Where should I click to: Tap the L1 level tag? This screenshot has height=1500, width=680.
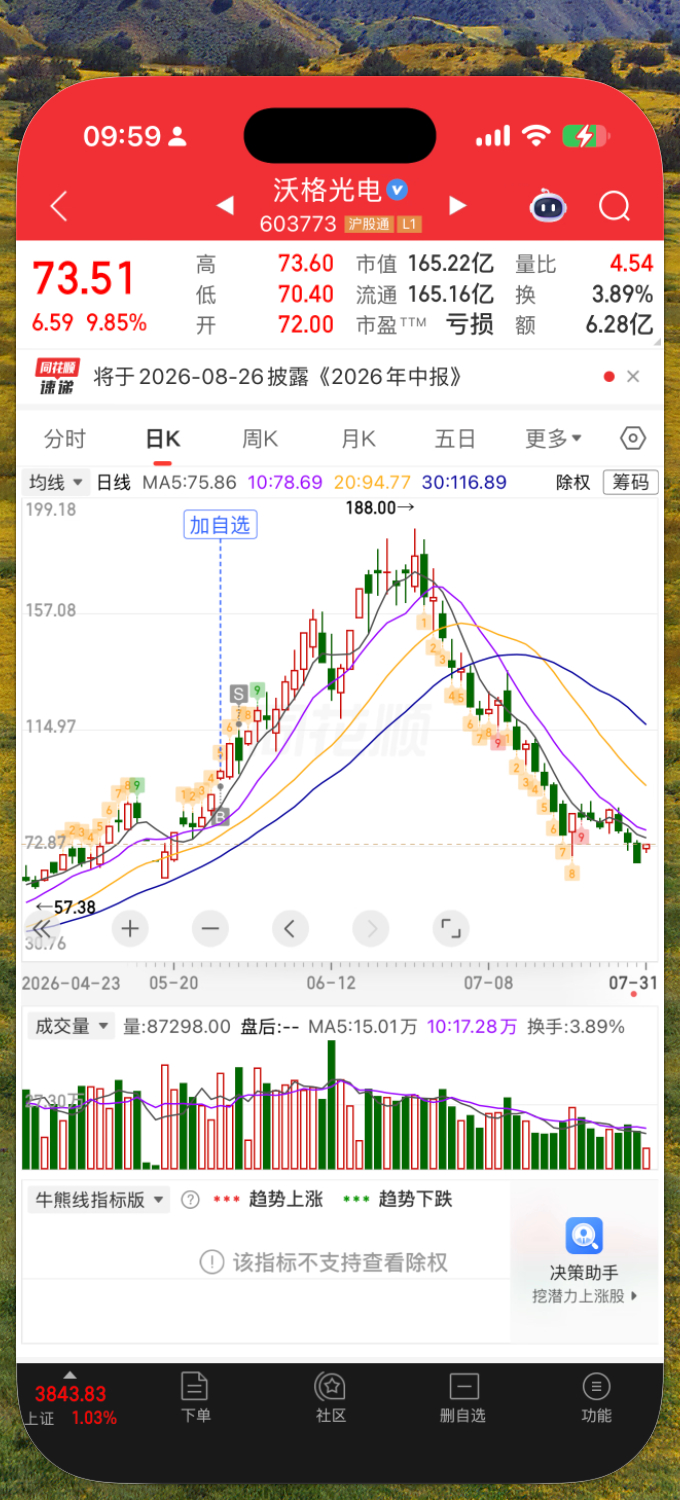point(409,225)
